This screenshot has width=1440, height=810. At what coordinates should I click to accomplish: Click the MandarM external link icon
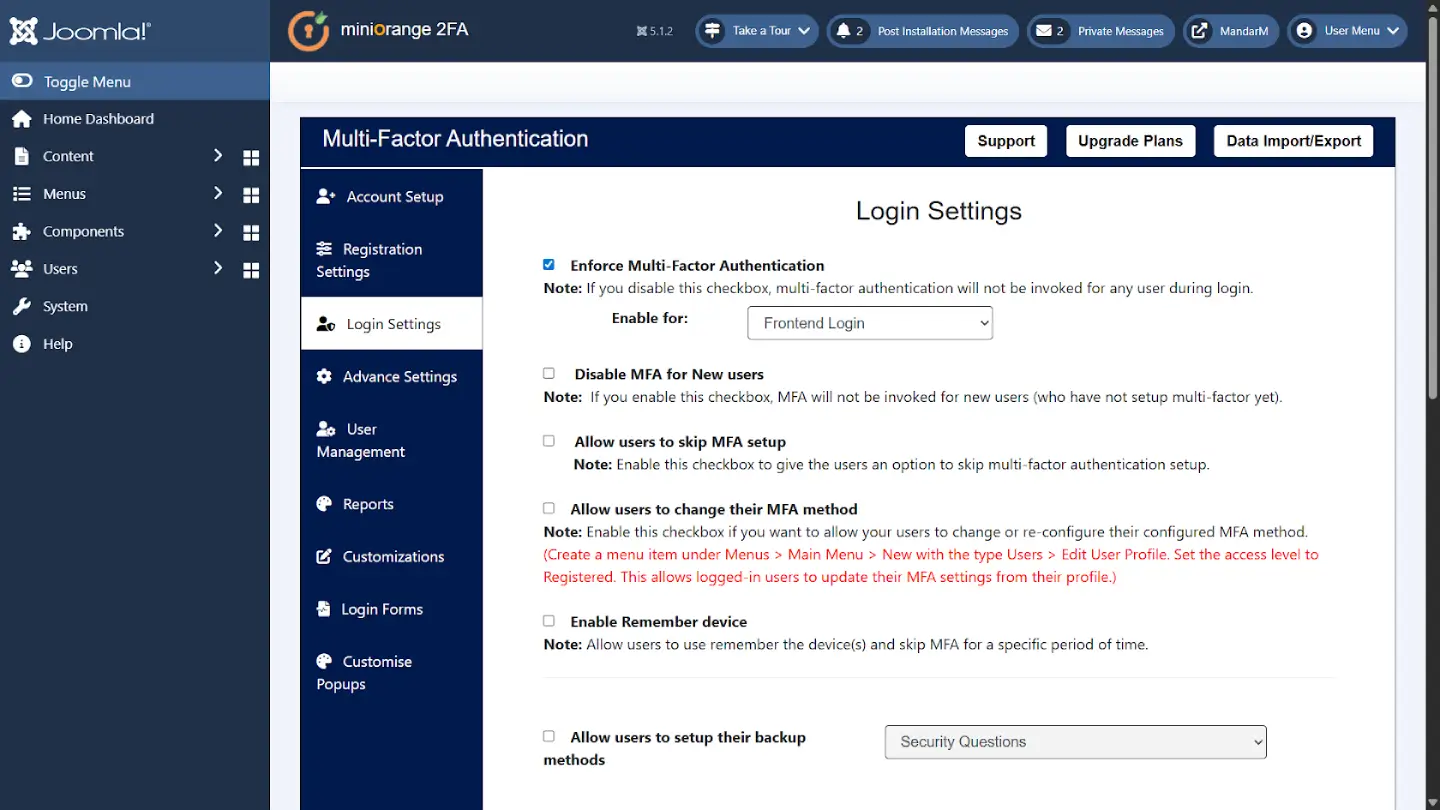1199,31
